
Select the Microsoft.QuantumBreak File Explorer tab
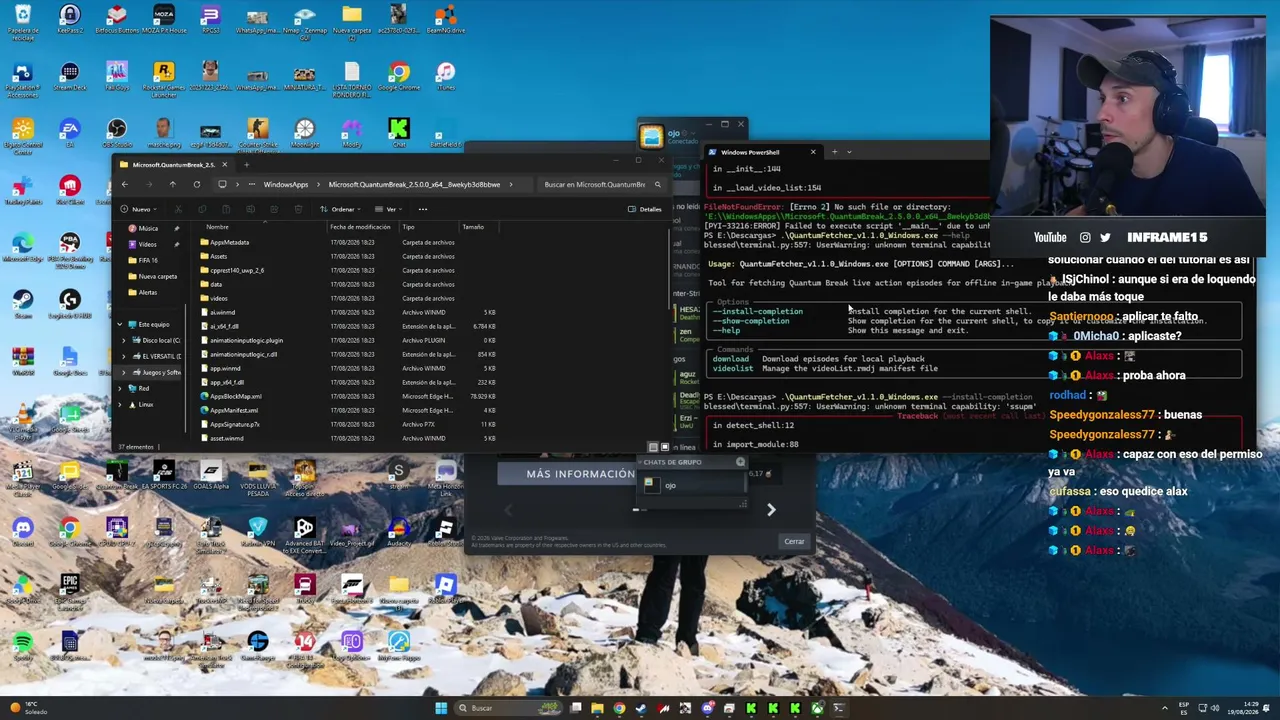(174, 164)
